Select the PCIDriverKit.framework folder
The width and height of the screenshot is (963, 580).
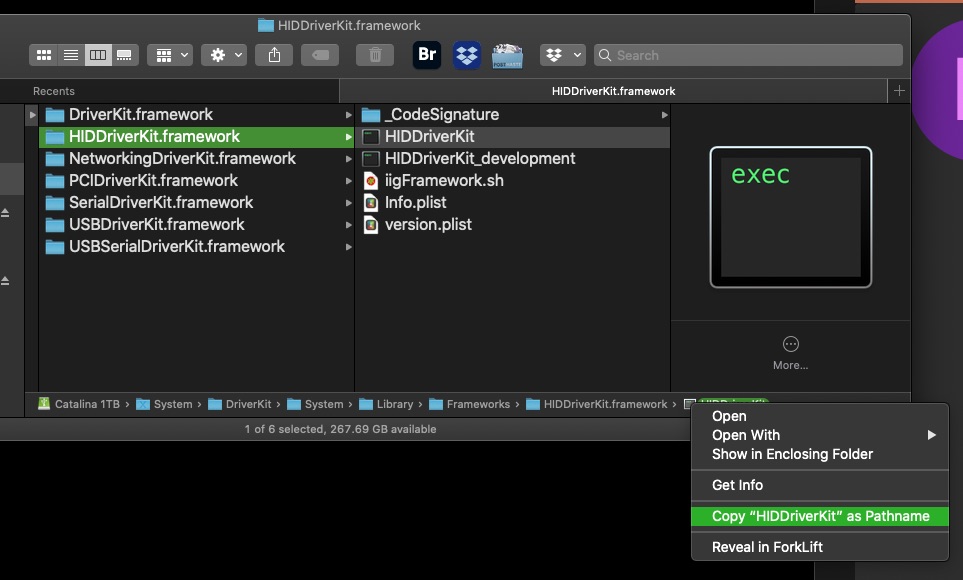pyautogui.click(x=197, y=181)
